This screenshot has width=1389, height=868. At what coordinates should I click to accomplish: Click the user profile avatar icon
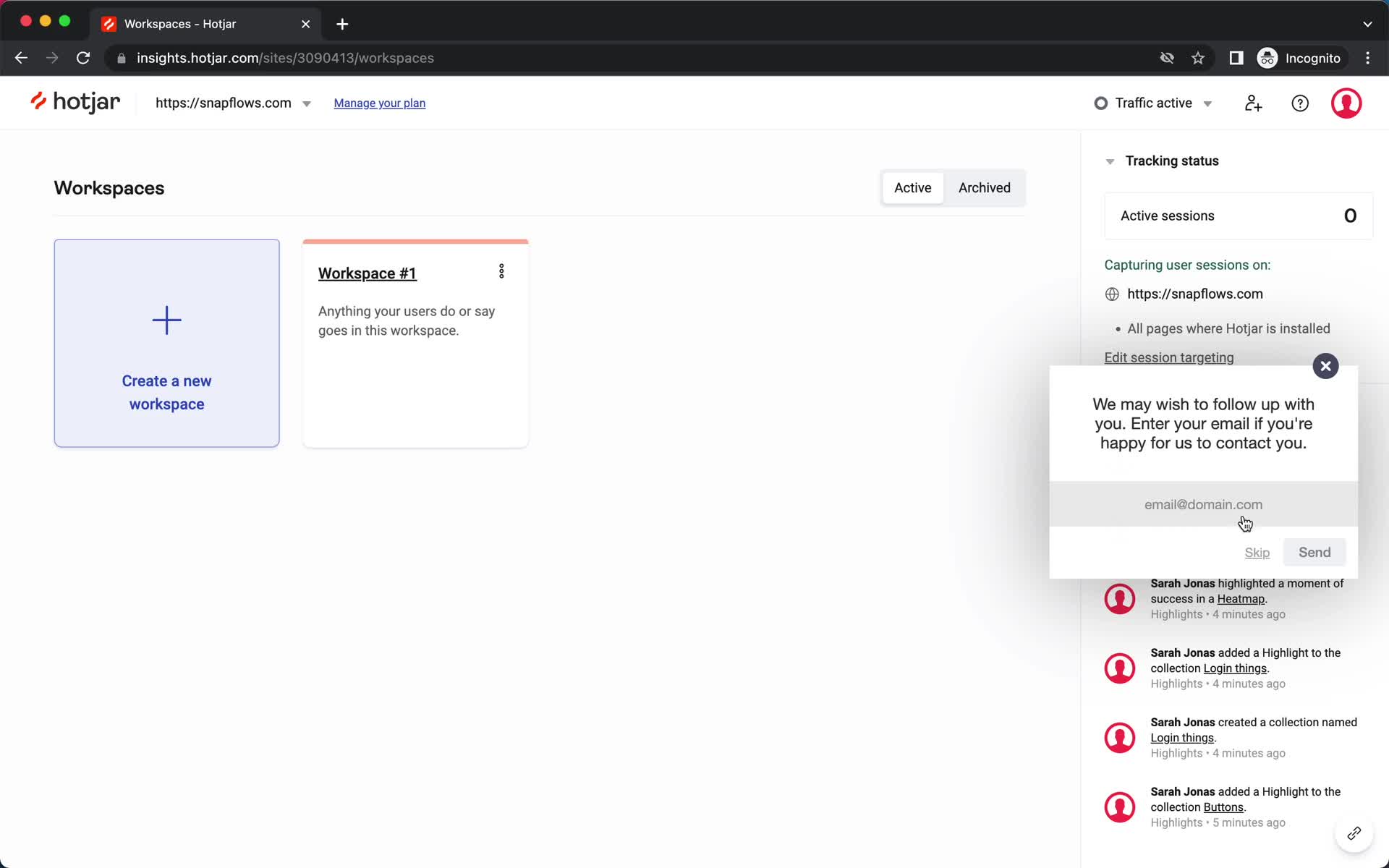(1347, 103)
